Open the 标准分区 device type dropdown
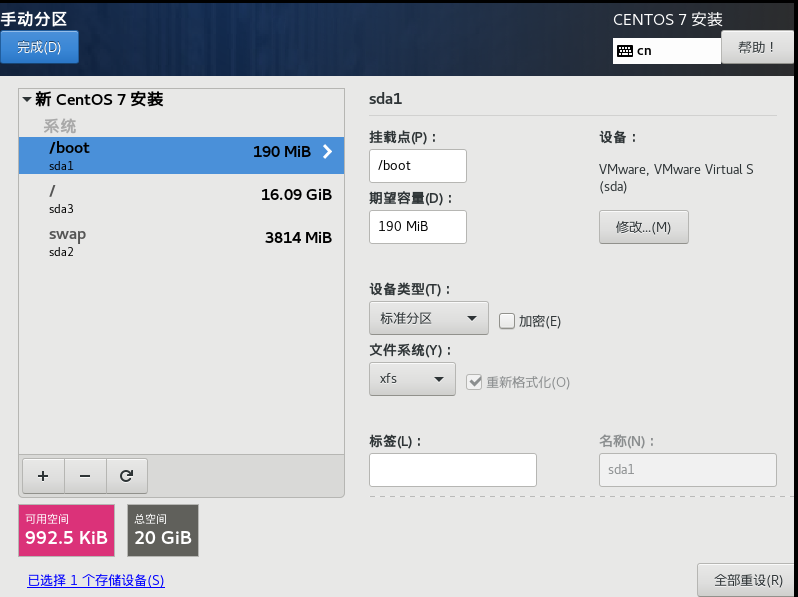798x597 pixels. [429, 318]
